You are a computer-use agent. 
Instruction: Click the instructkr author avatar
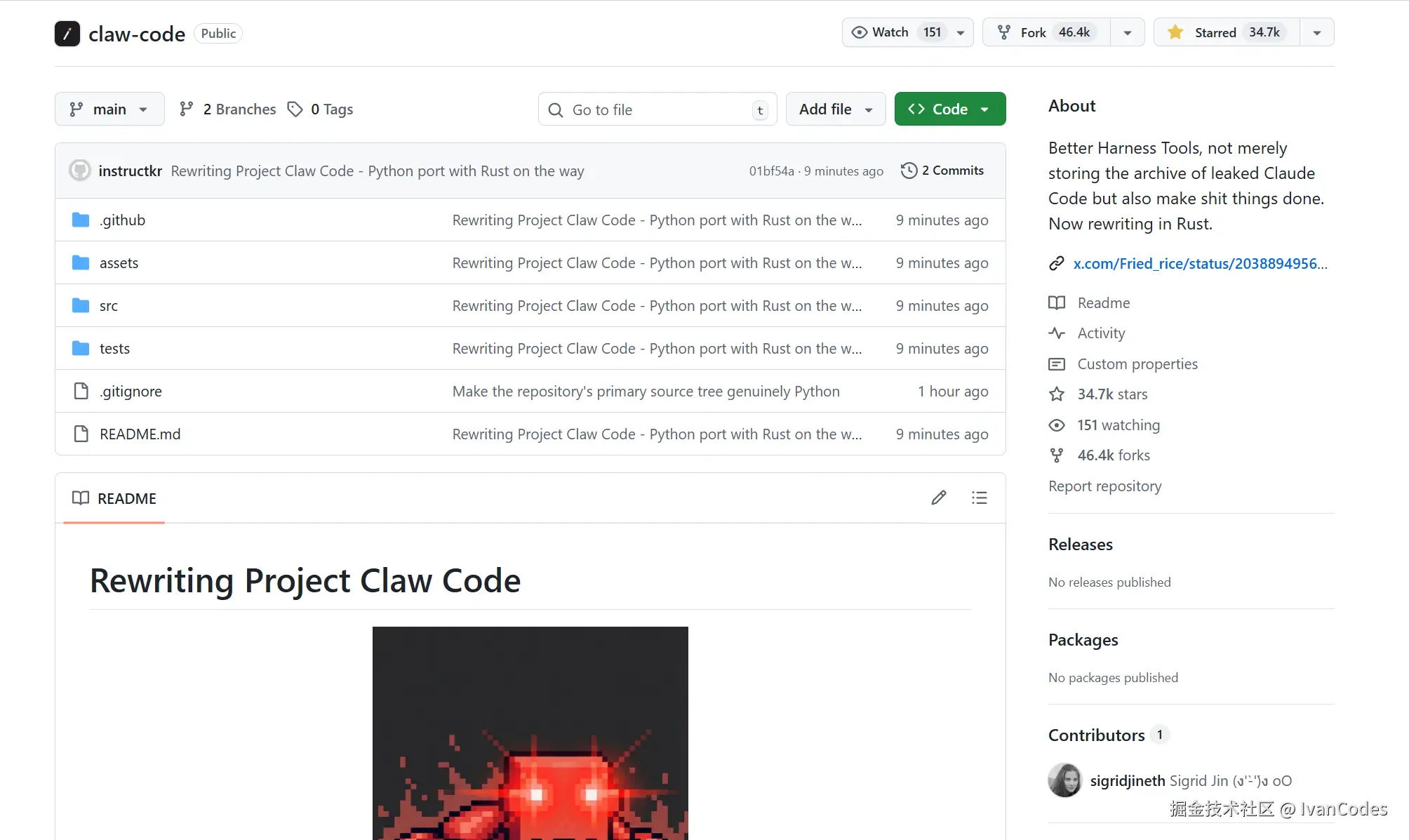coord(80,171)
